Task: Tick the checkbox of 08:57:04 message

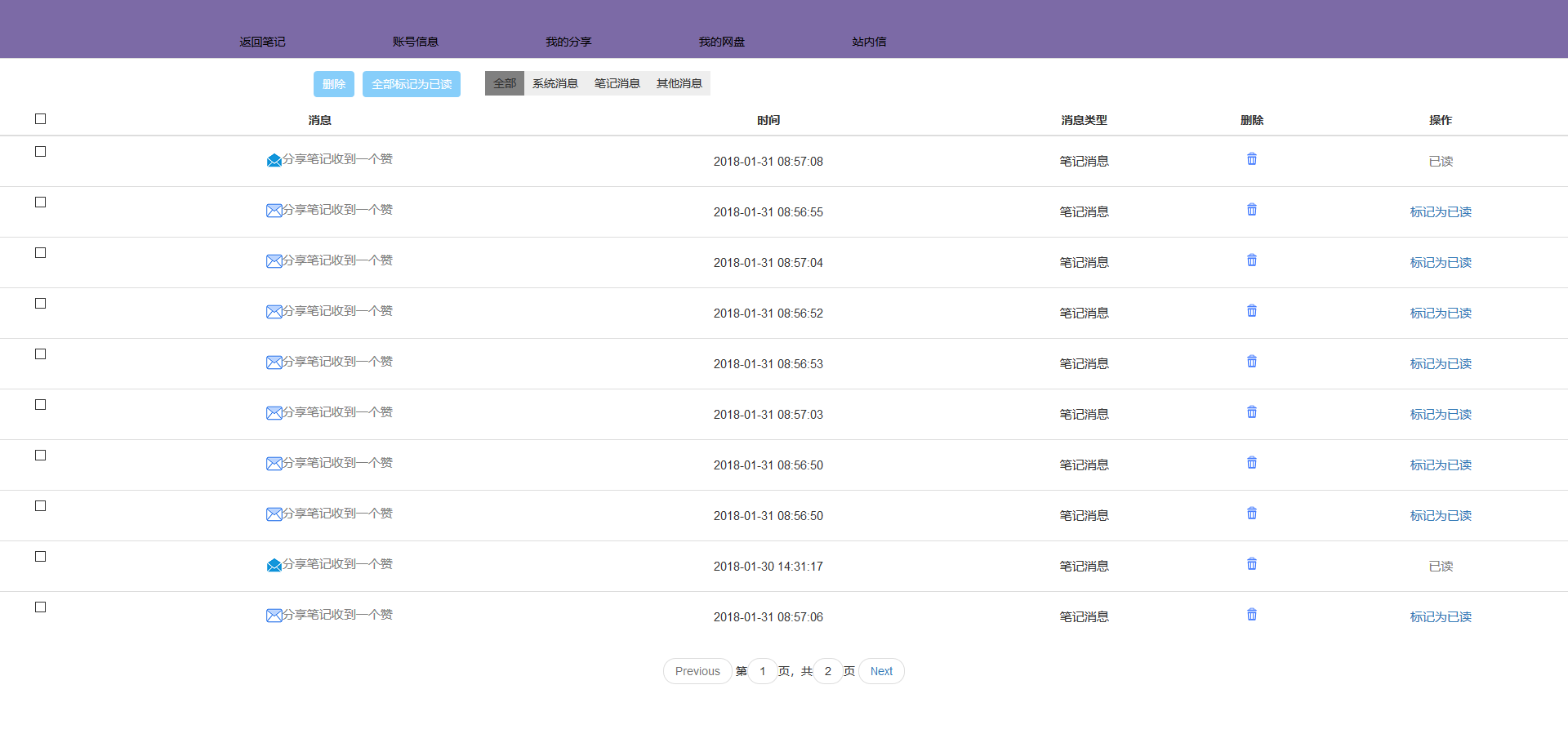Action: [x=40, y=253]
